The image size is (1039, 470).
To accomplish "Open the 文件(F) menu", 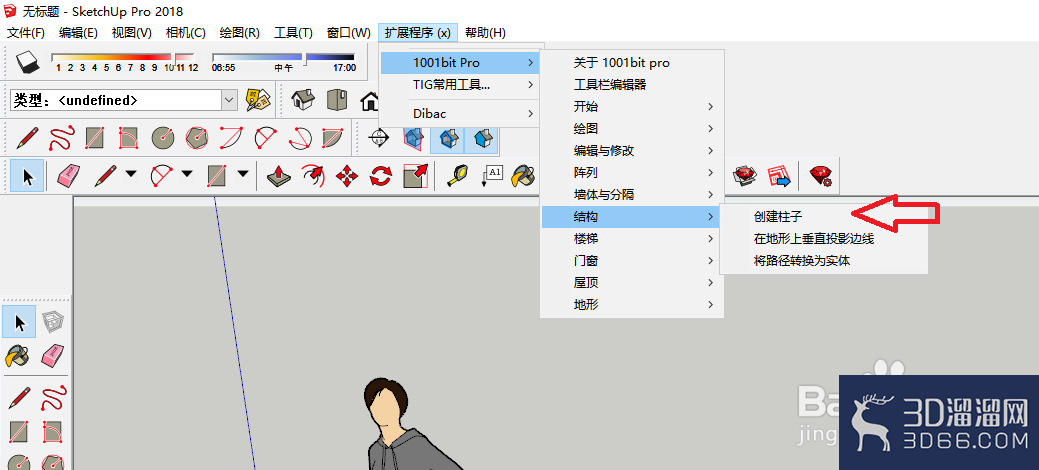I will [26, 32].
